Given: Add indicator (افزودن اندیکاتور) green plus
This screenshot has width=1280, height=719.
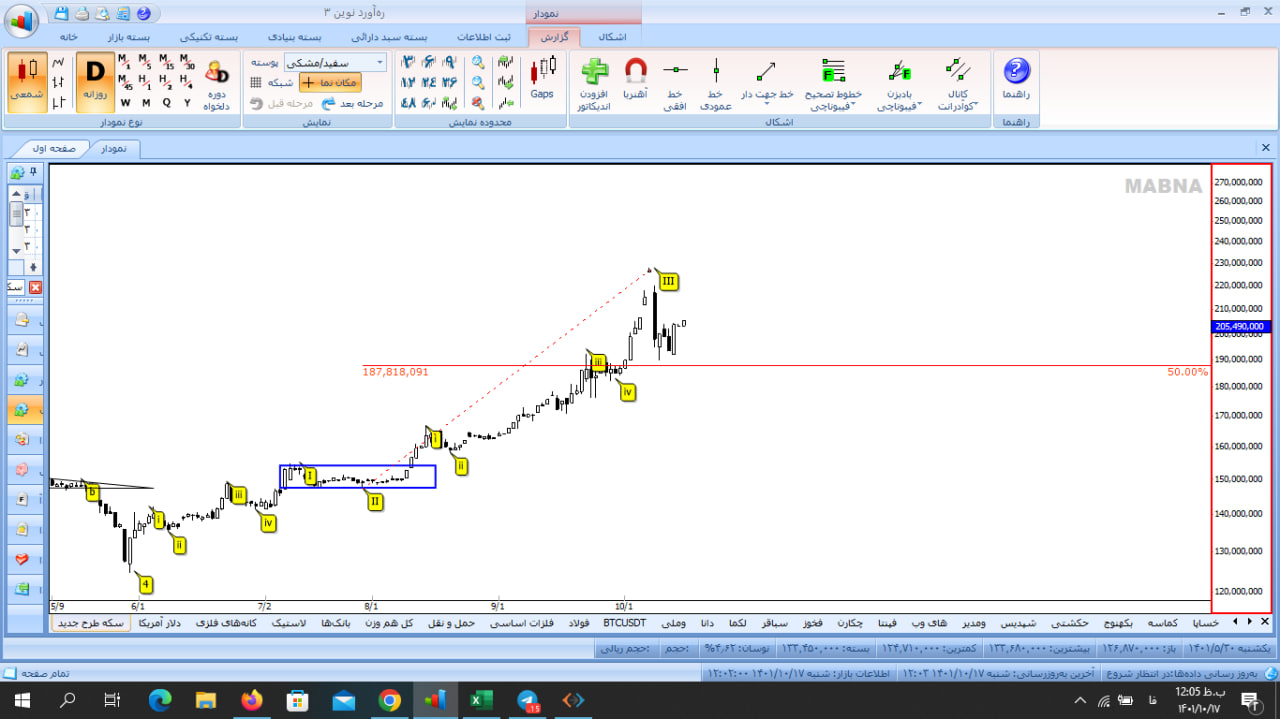Looking at the screenshot, I should tap(594, 84).
